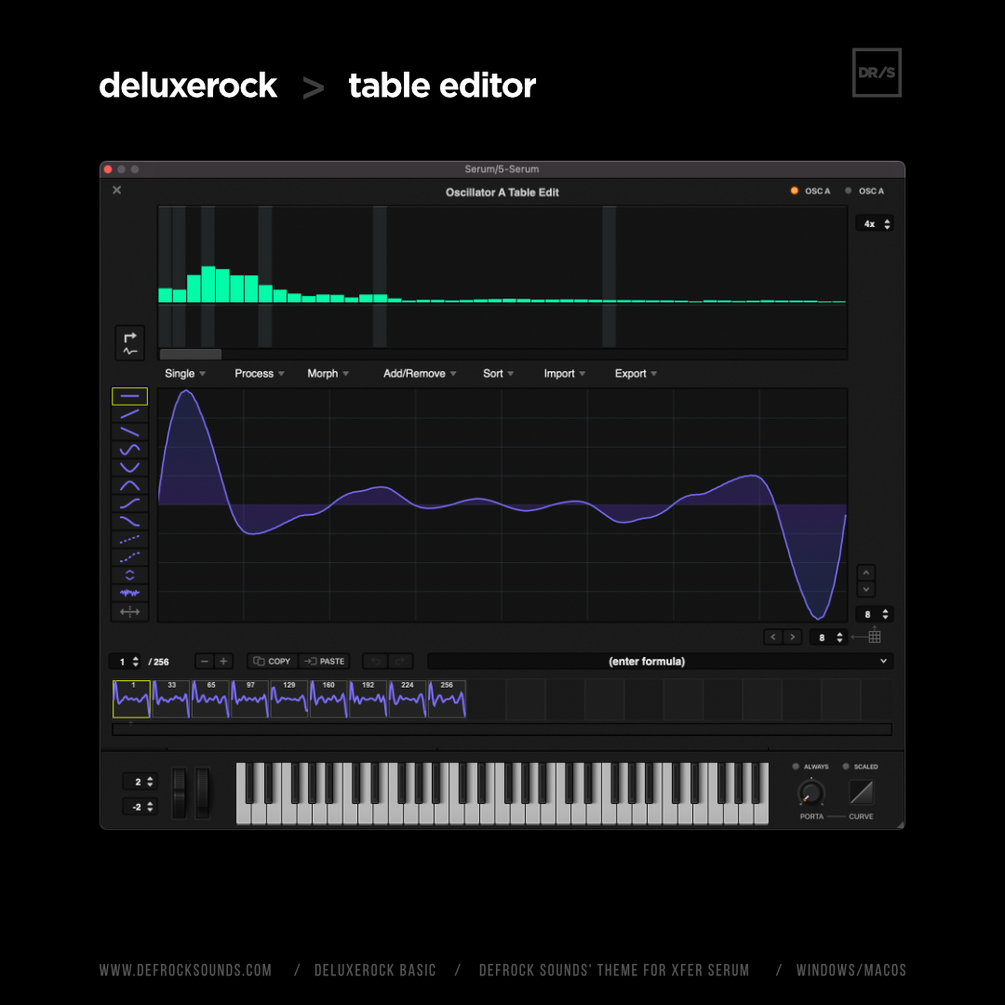The width and height of the screenshot is (1005, 1005).
Task: Open the 4x zoom selector
Action: 875,224
